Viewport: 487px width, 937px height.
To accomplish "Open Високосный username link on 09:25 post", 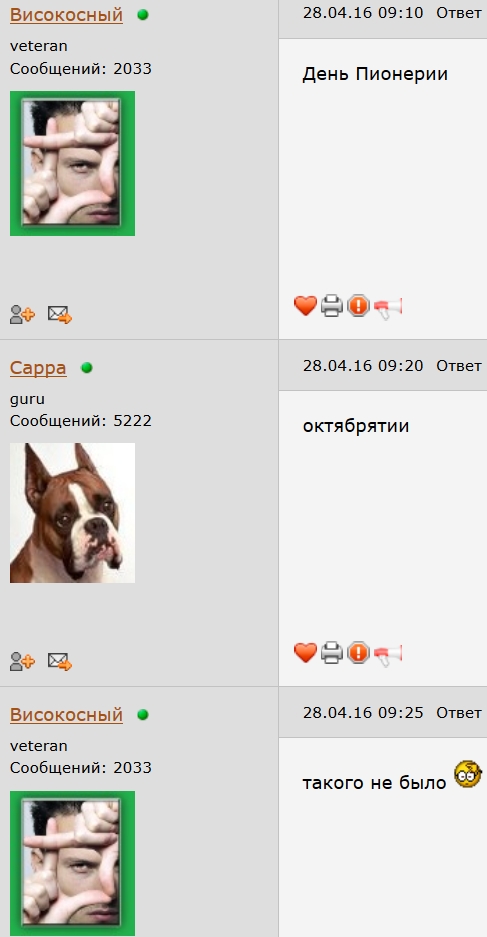I will click(x=66, y=715).
